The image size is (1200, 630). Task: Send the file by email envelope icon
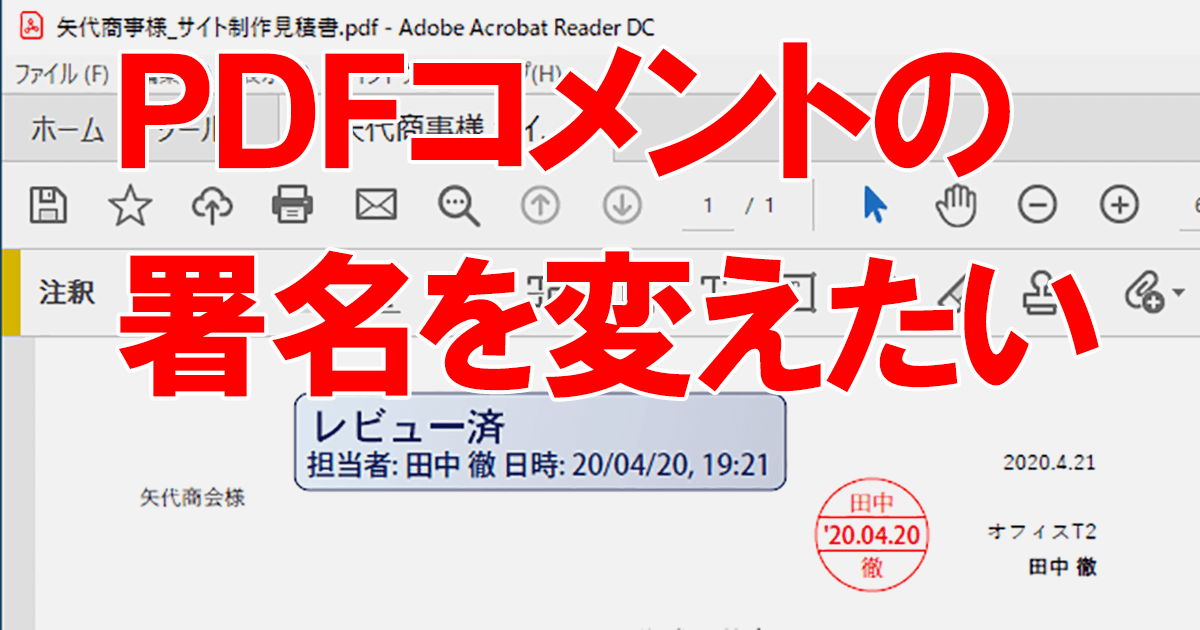376,205
